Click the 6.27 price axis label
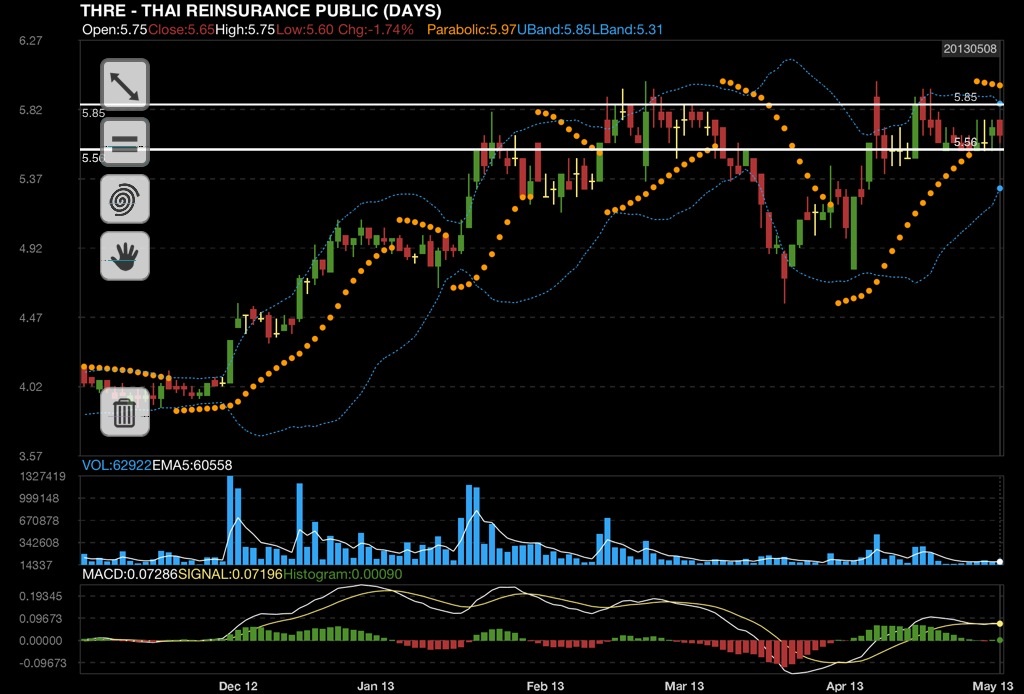 click(31, 40)
